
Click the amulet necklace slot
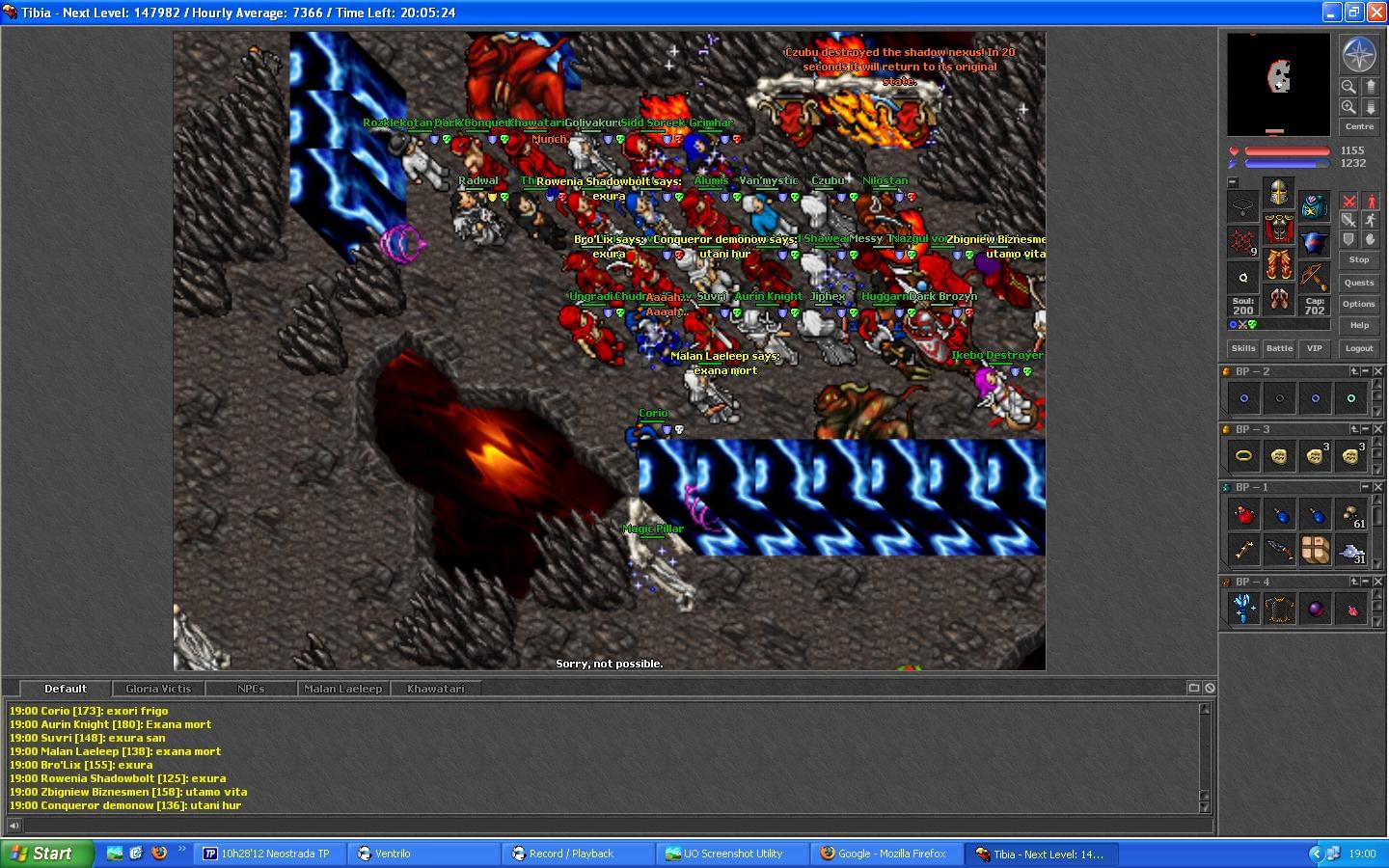tap(1243, 205)
